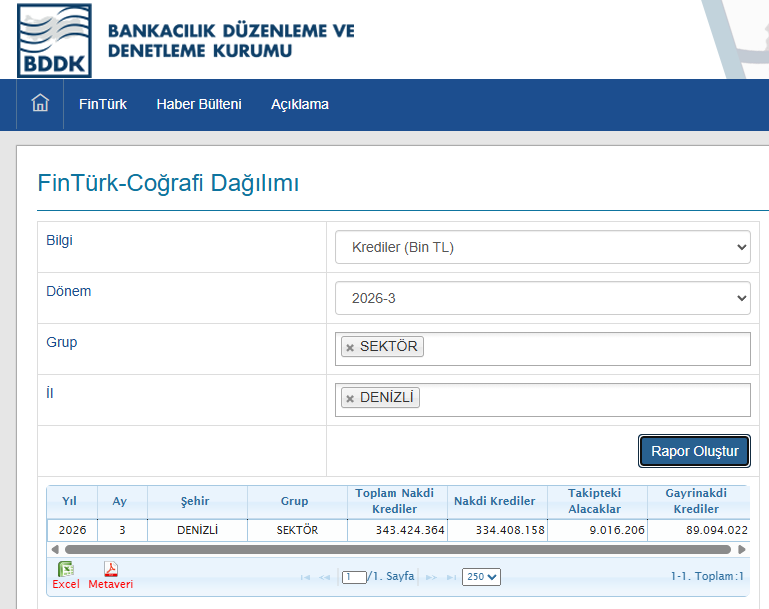This screenshot has height=609, width=769.
Task: Open the Dönem dropdown
Action: click(542, 298)
